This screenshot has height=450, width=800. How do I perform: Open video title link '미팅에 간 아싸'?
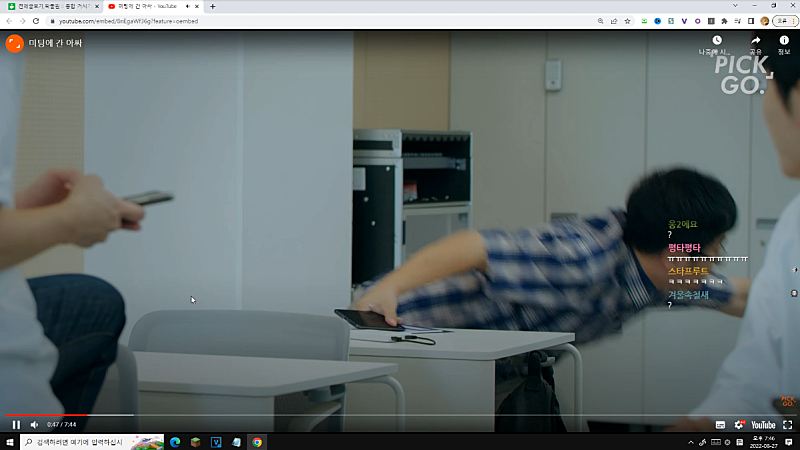55,43
